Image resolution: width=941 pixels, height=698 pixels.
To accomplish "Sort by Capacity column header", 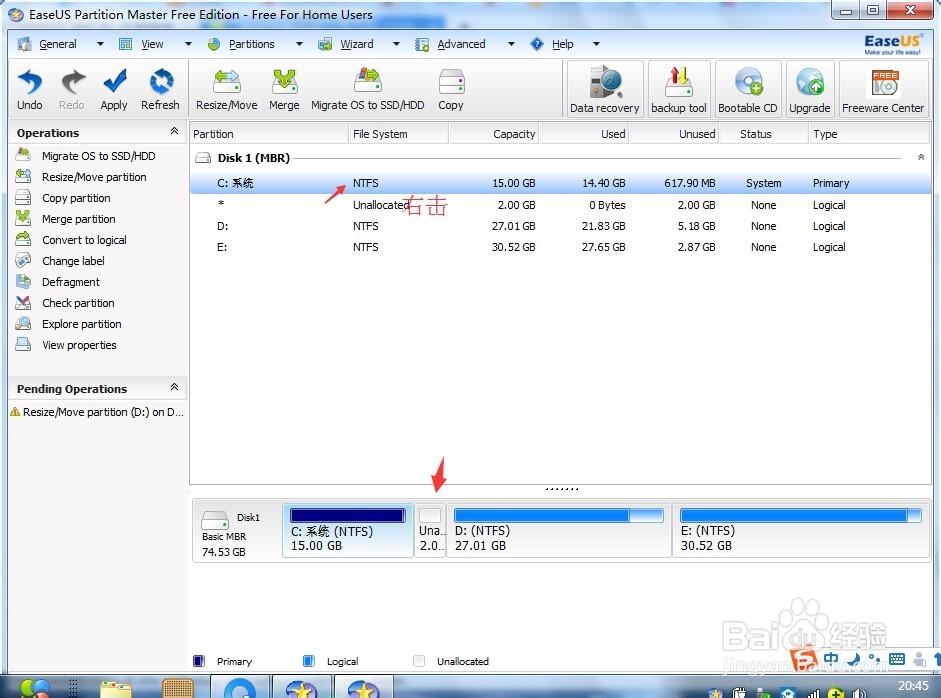I will click(x=494, y=134).
